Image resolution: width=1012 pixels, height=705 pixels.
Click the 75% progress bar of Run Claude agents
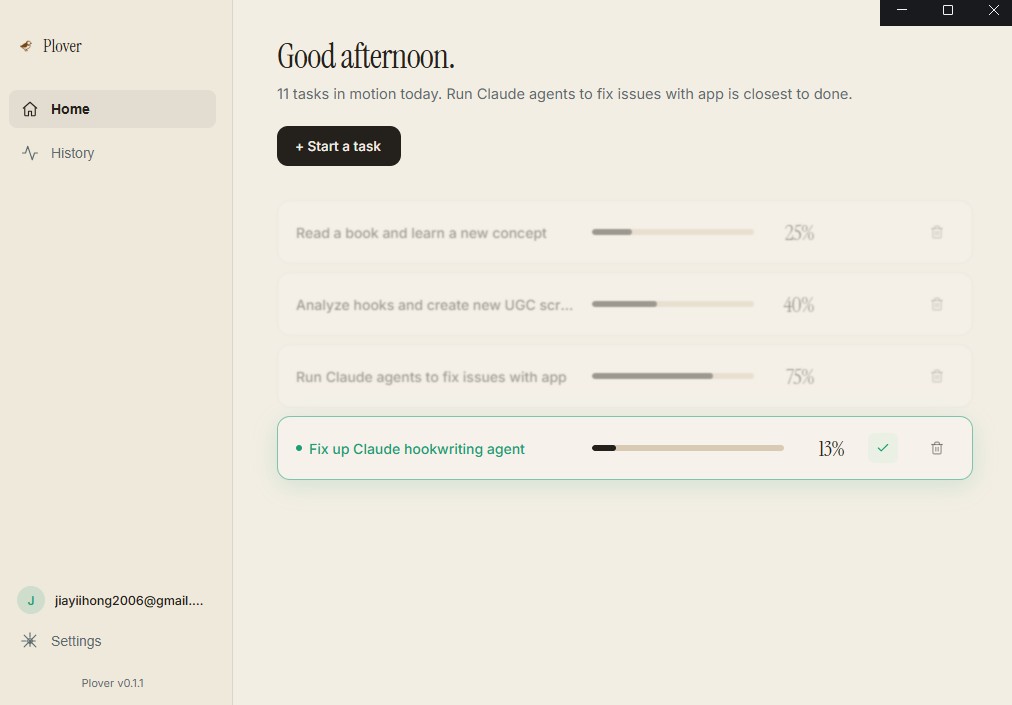click(x=673, y=376)
